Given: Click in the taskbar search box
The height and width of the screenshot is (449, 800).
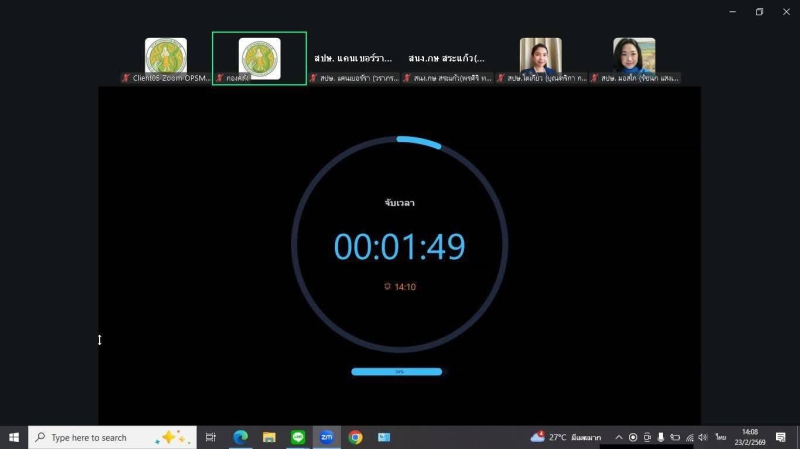Looking at the screenshot, I should click(x=100, y=437).
